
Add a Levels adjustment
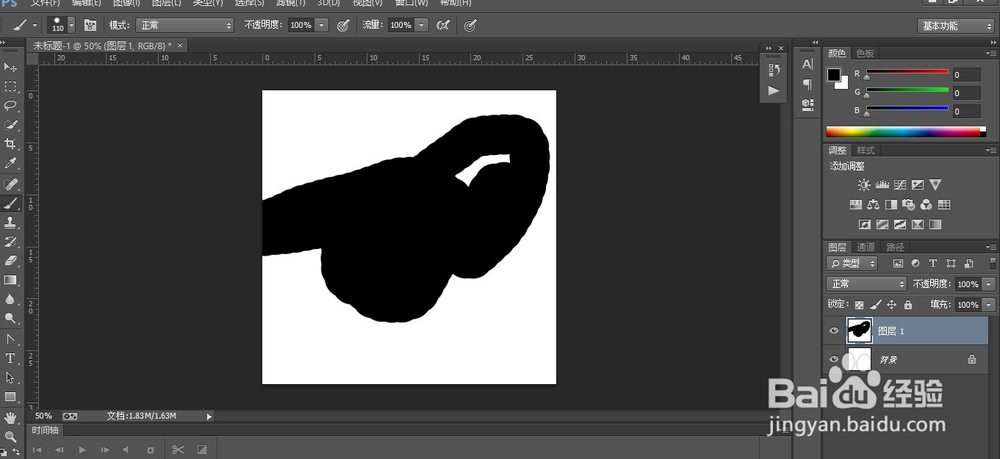click(882, 185)
